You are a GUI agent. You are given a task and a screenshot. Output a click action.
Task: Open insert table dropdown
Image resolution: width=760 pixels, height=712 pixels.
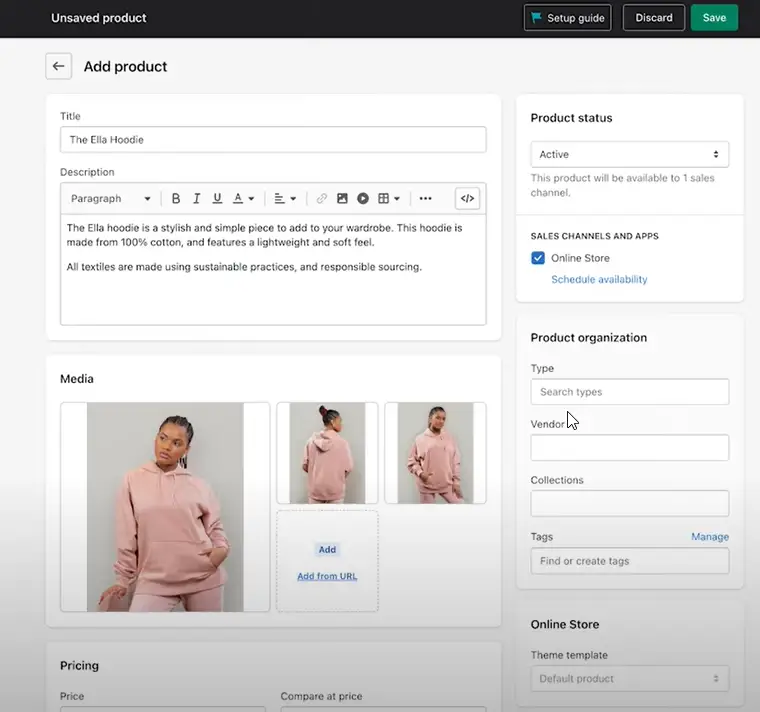pos(389,199)
